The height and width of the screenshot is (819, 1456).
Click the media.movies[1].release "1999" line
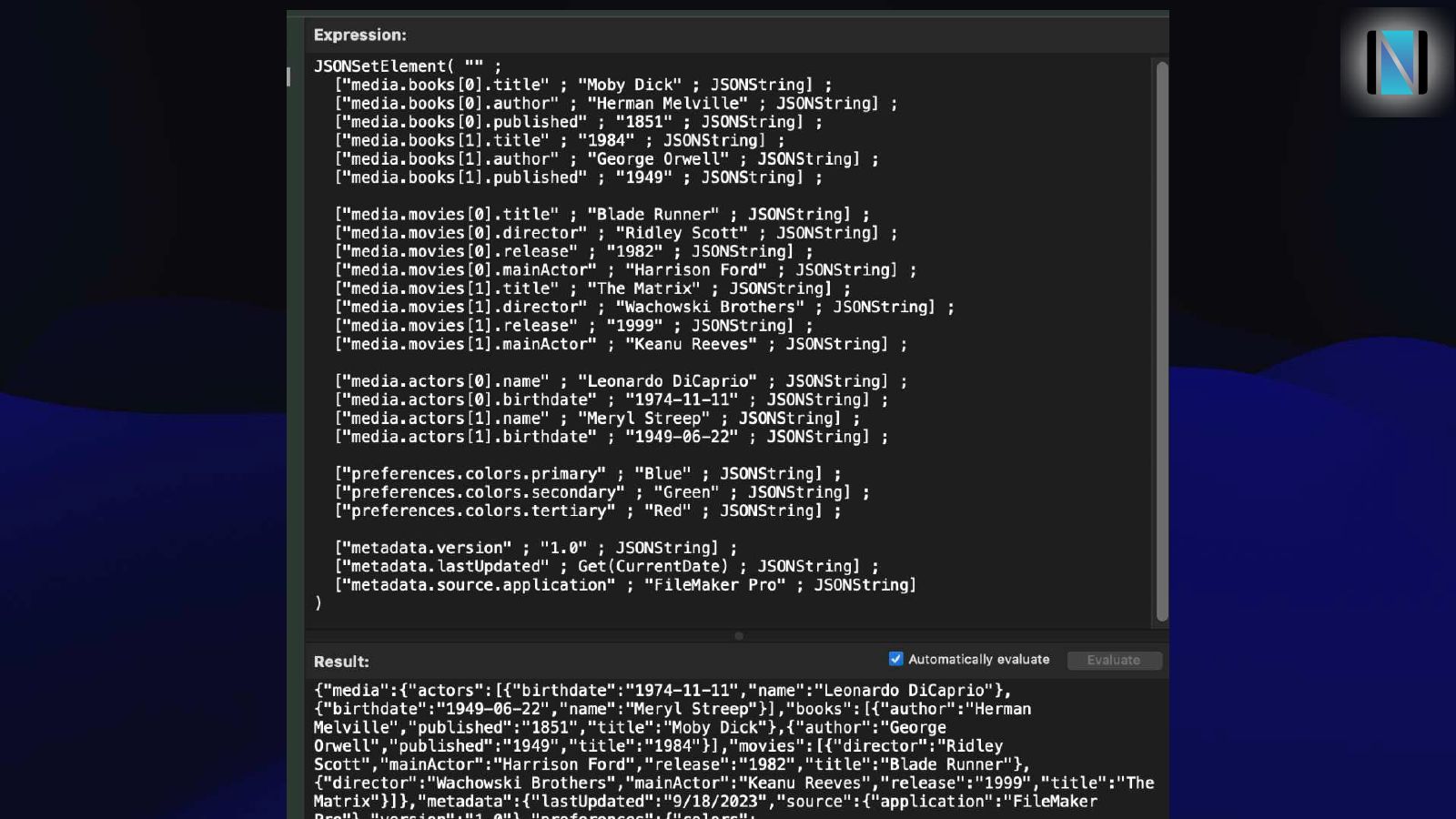click(573, 326)
